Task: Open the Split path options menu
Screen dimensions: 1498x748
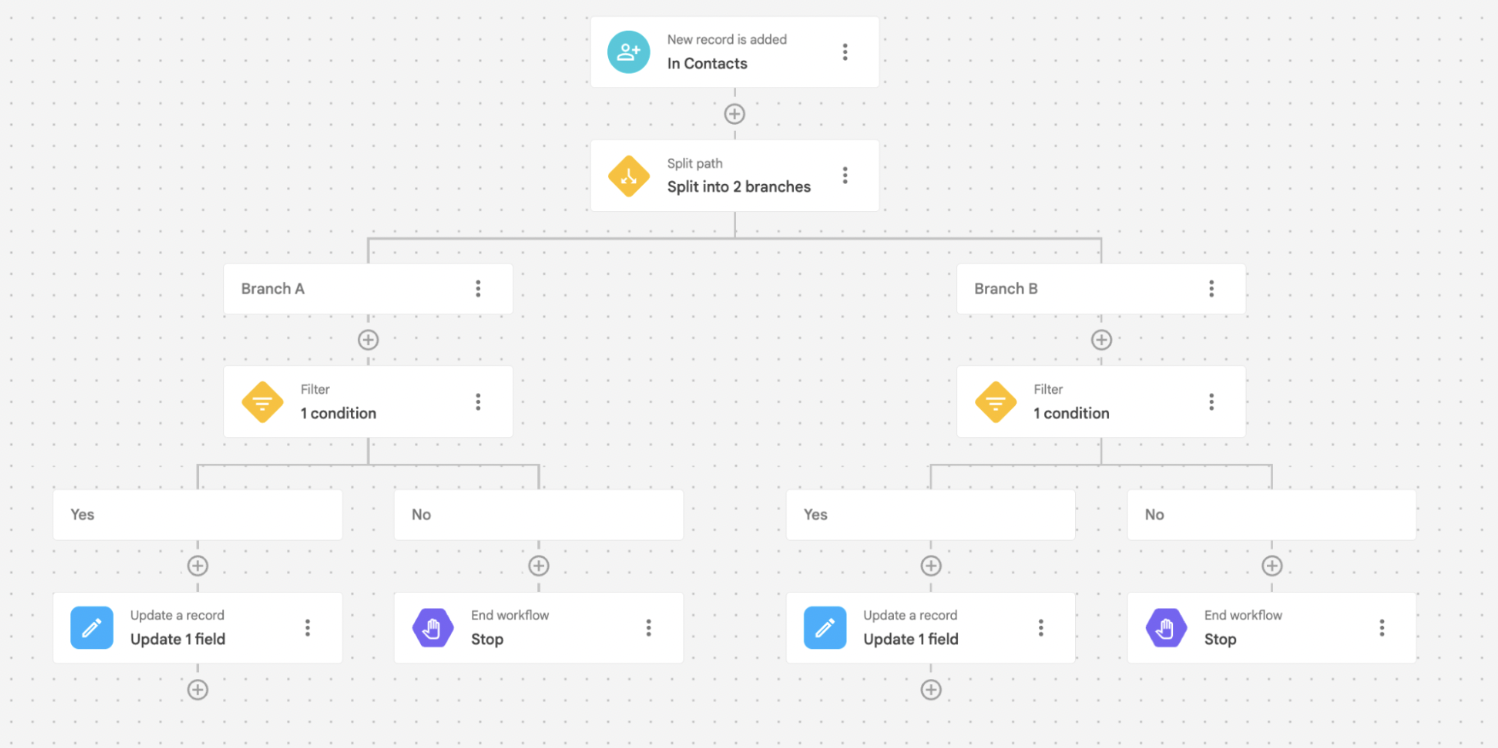Action: (x=845, y=175)
